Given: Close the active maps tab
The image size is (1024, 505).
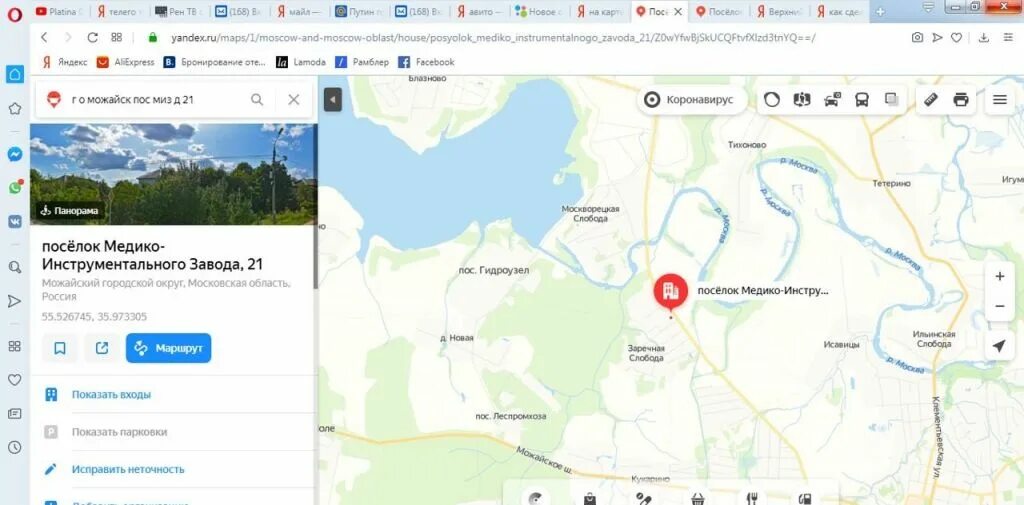Looking at the screenshot, I should click(679, 11).
